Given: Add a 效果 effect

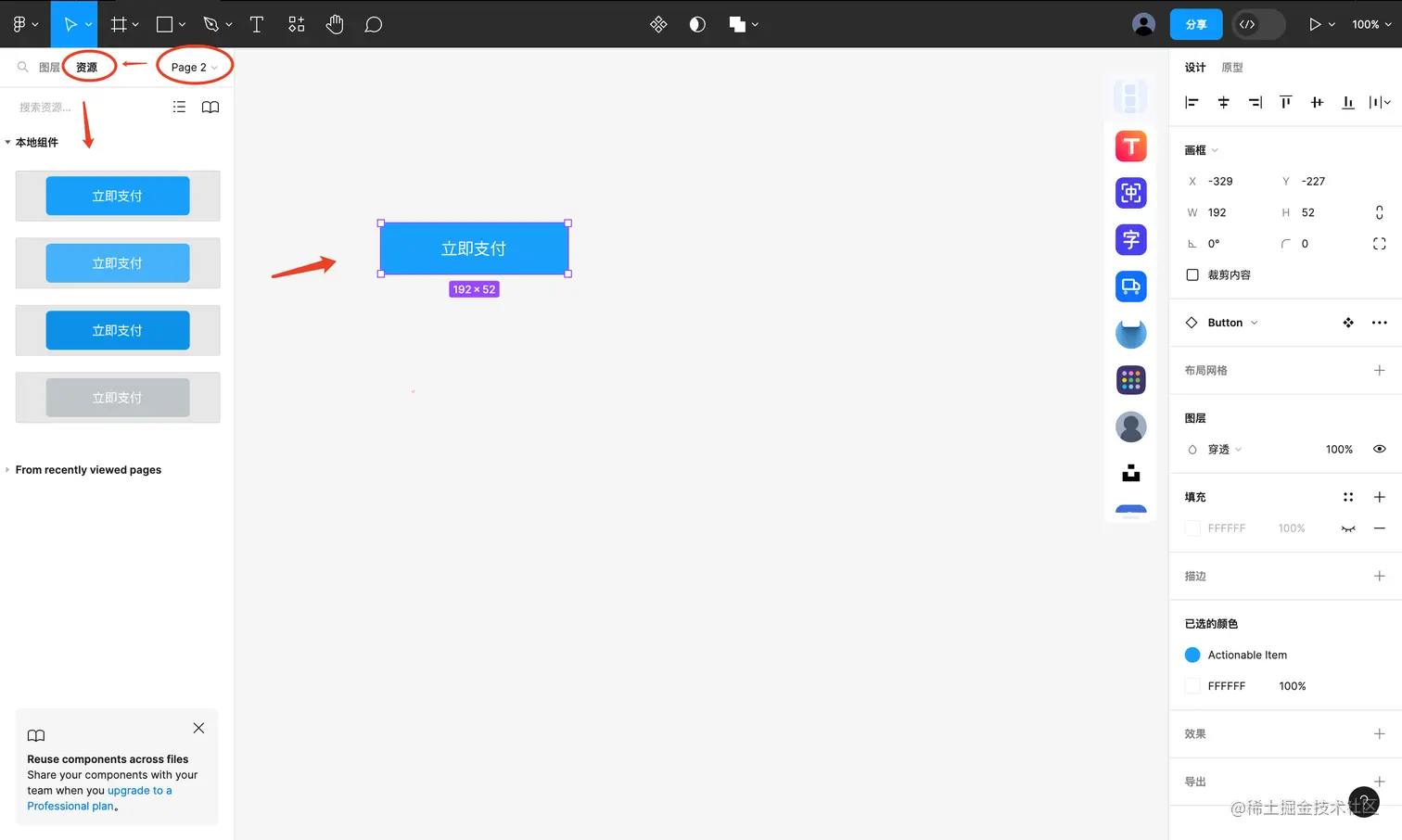Looking at the screenshot, I should point(1380,733).
